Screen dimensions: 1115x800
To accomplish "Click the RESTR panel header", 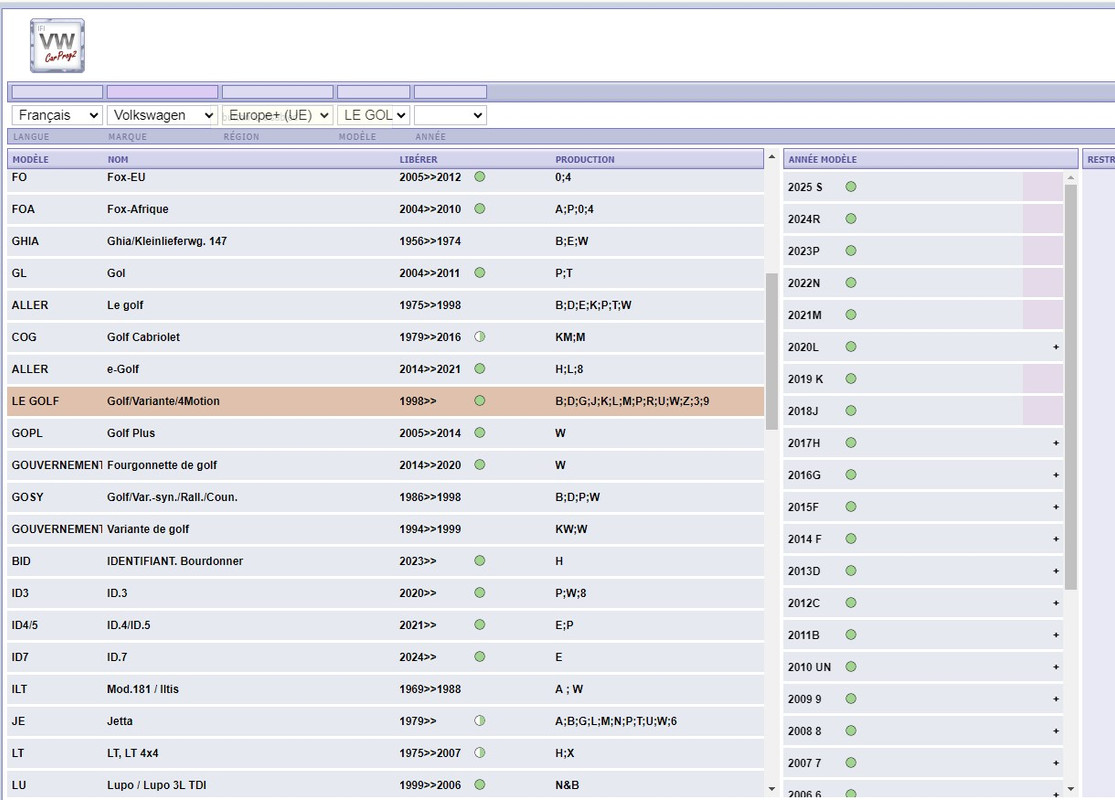I will pos(1099,159).
